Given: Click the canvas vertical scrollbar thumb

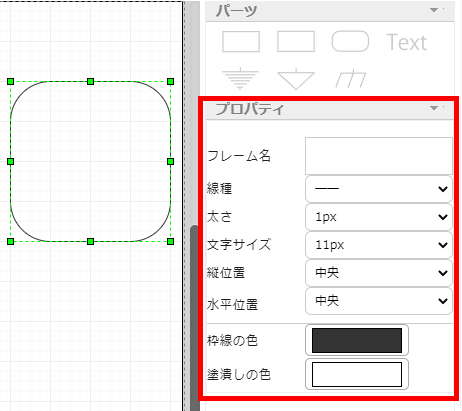Looking at the screenshot, I should click(x=194, y=318).
